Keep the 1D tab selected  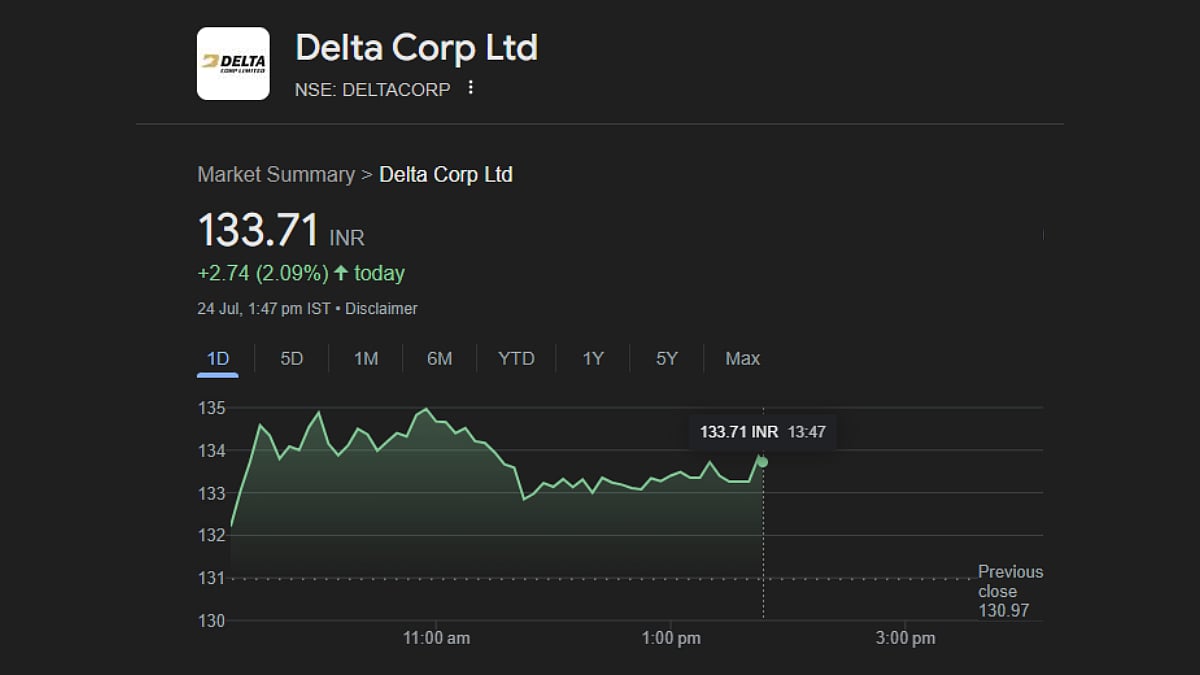pyautogui.click(x=216, y=358)
